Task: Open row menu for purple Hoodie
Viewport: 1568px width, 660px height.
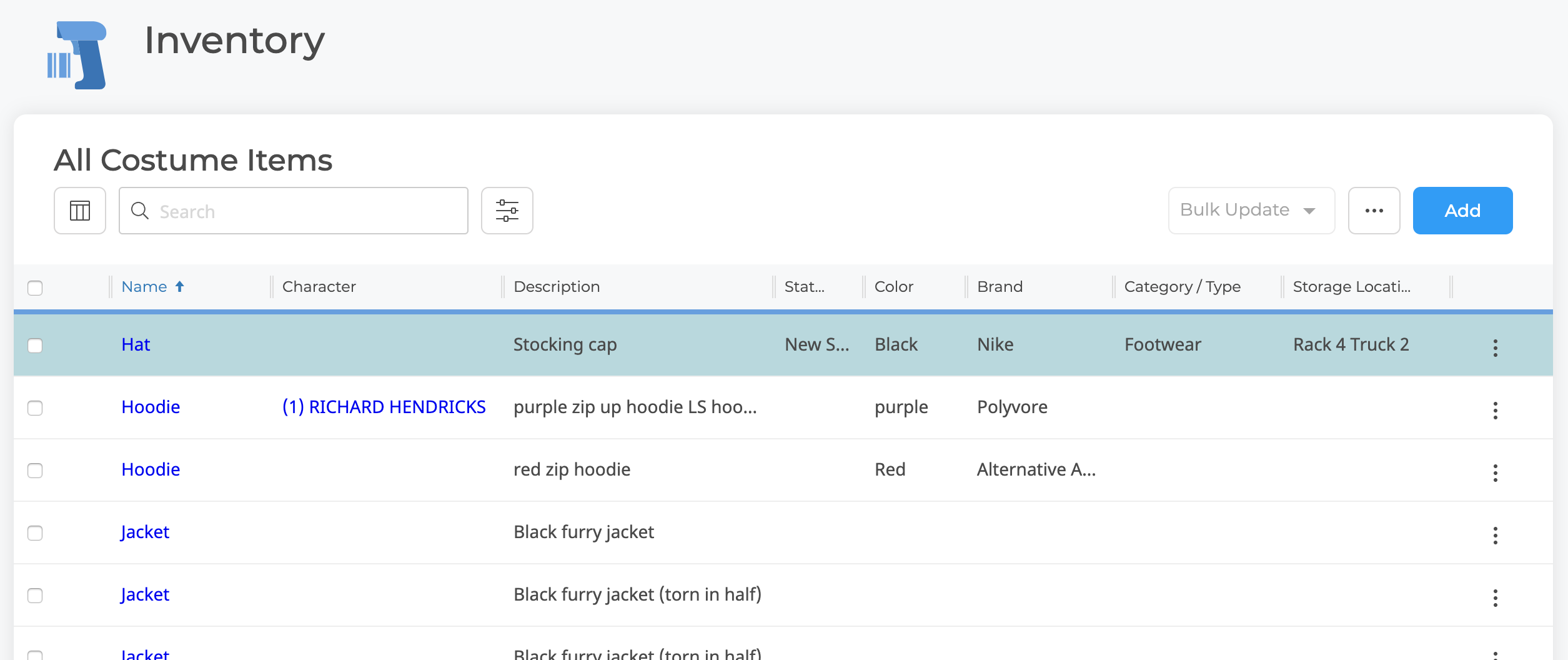Action: (1496, 410)
